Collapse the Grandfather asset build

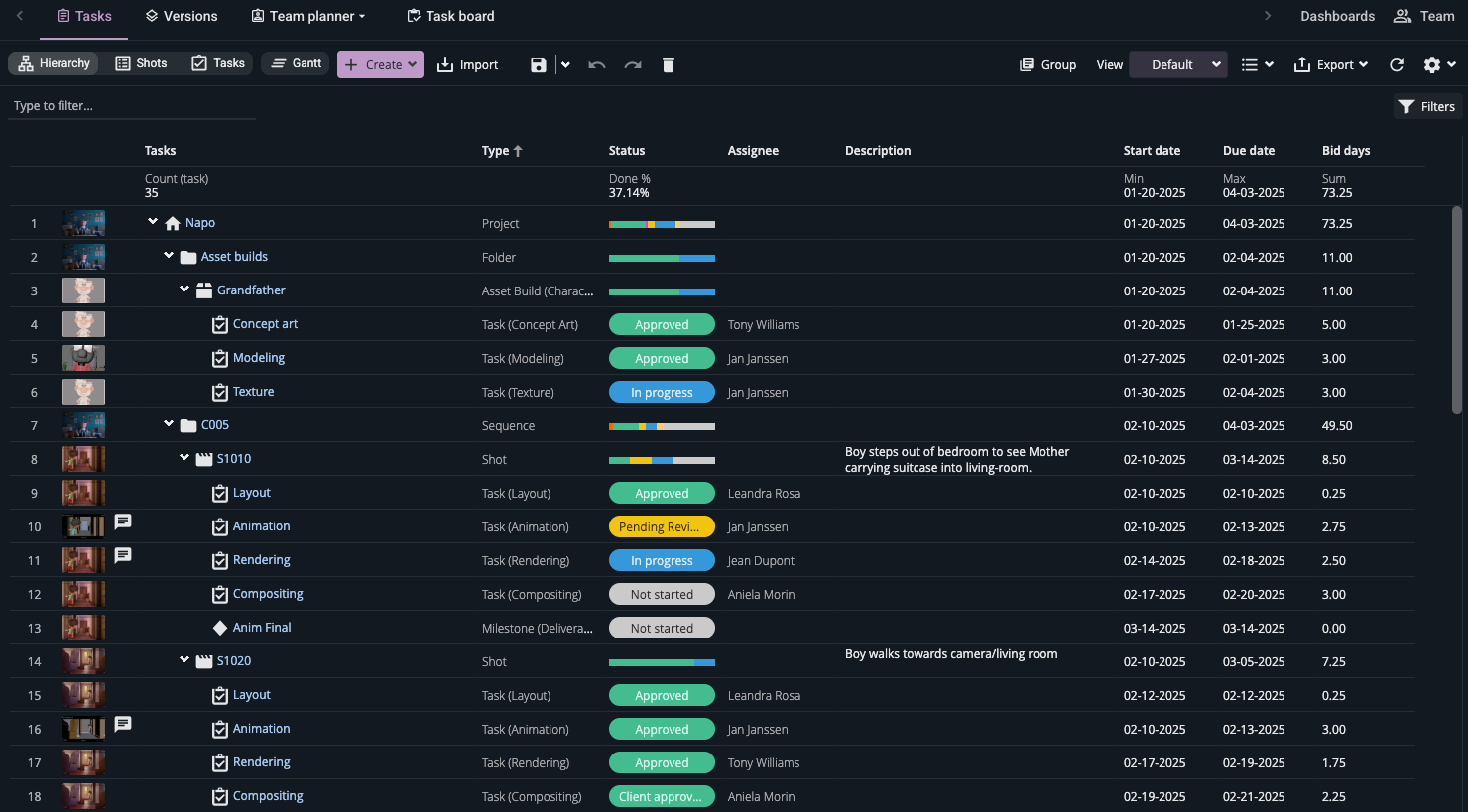(x=184, y=290)
